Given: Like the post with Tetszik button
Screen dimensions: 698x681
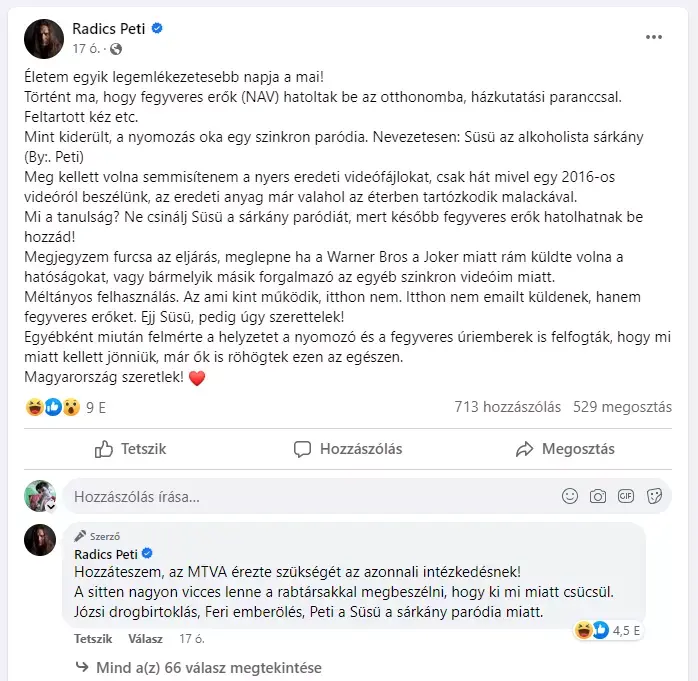Looking at the screenshot, I should click(130, 449).
